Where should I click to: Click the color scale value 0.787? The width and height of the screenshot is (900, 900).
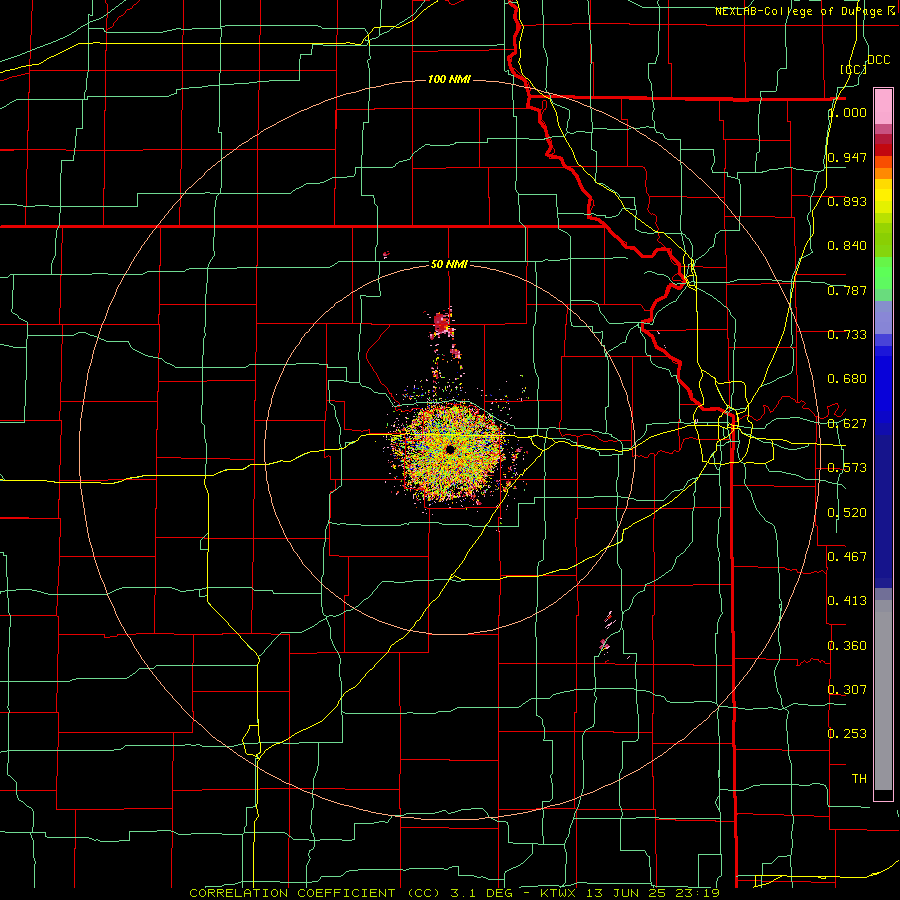coord(847,290)
